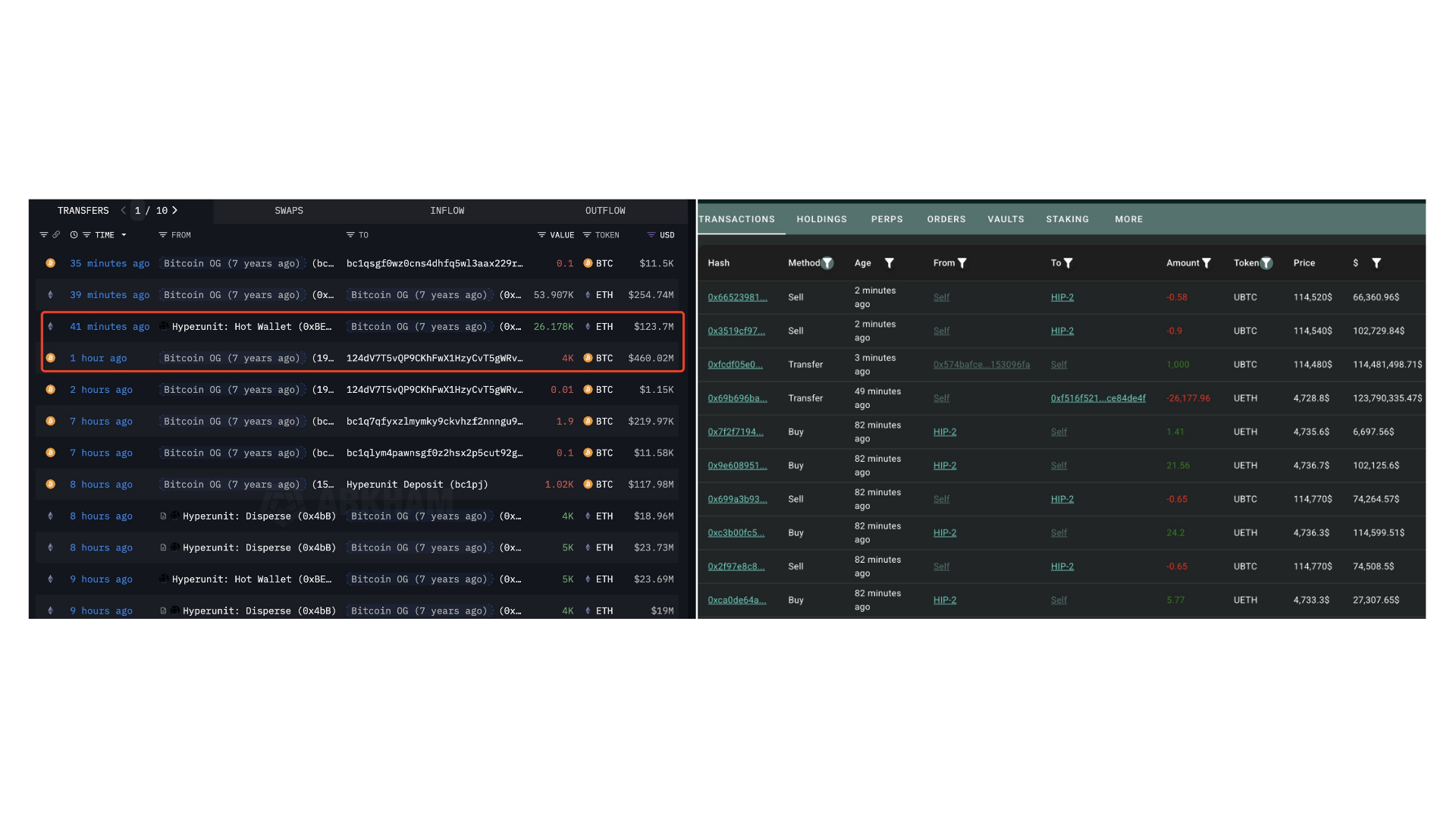Expand the TIME sort dropdown arrow
Screen dimensions: 1456x819
click(x=124, y=235)
